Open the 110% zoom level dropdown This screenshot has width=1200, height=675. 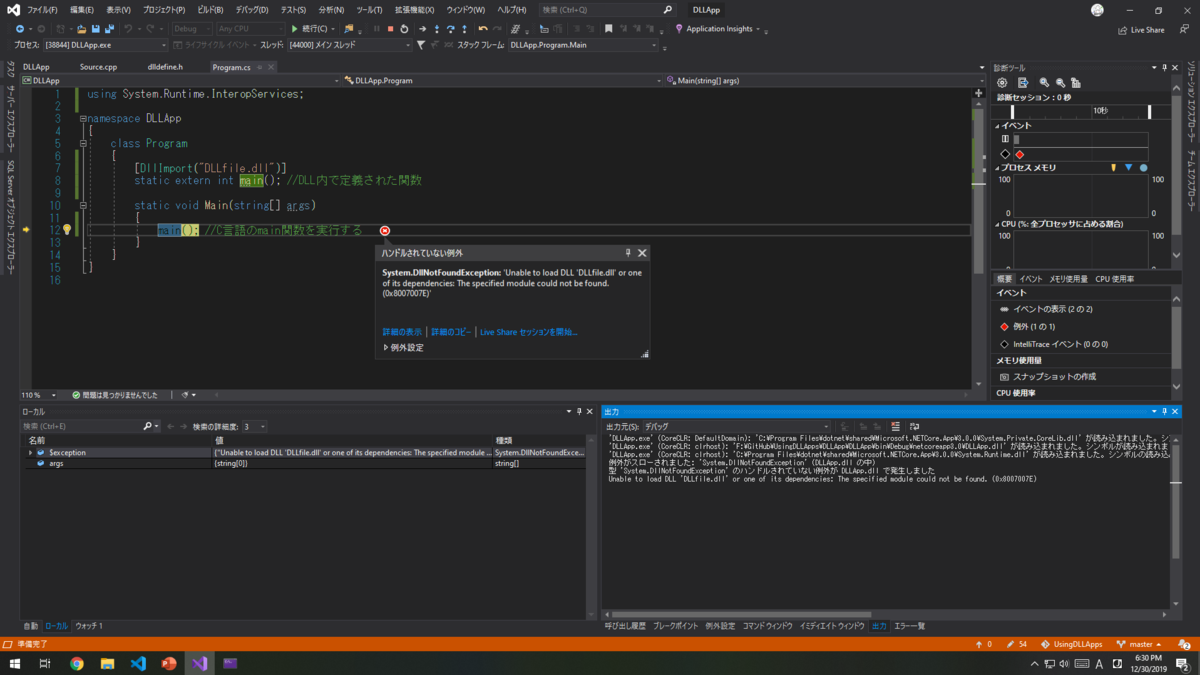point(38,395)
